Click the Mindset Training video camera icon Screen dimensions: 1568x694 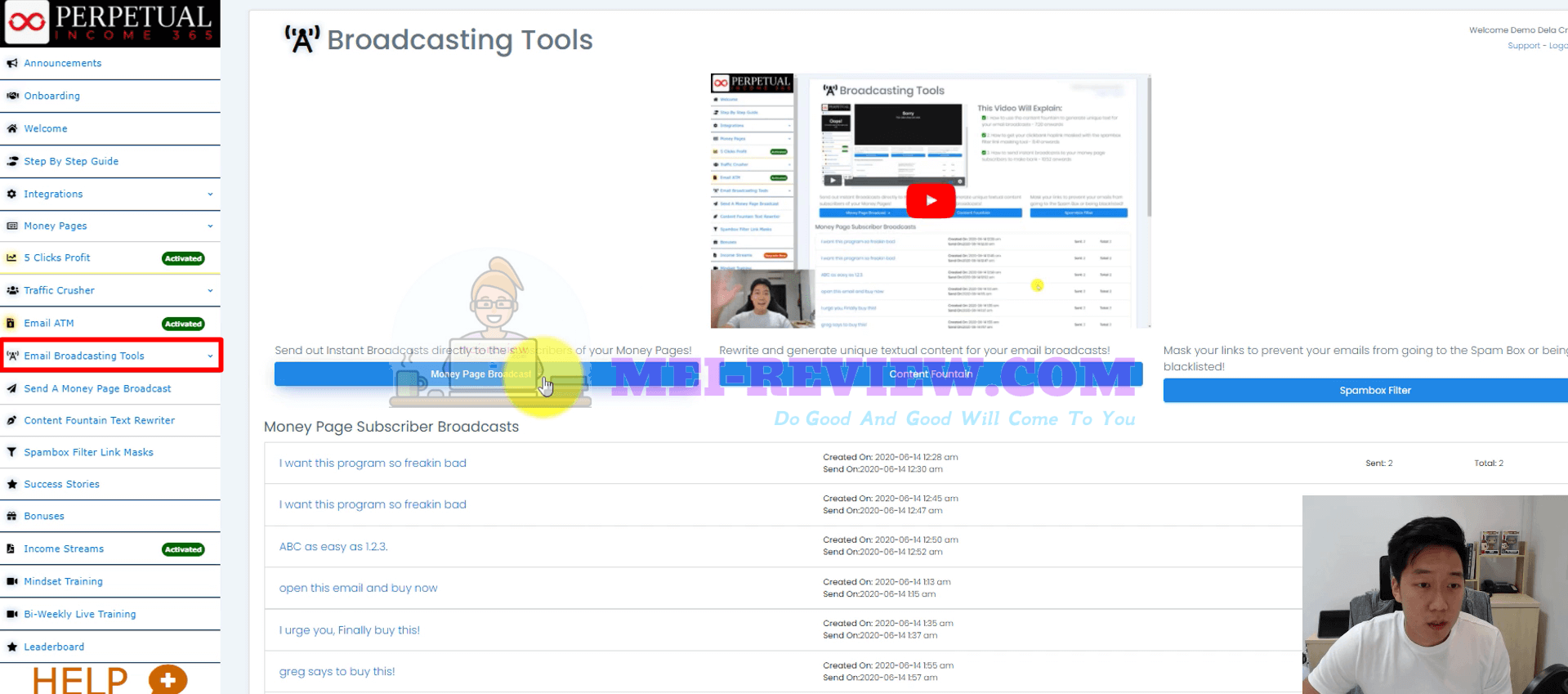(12, 581)
